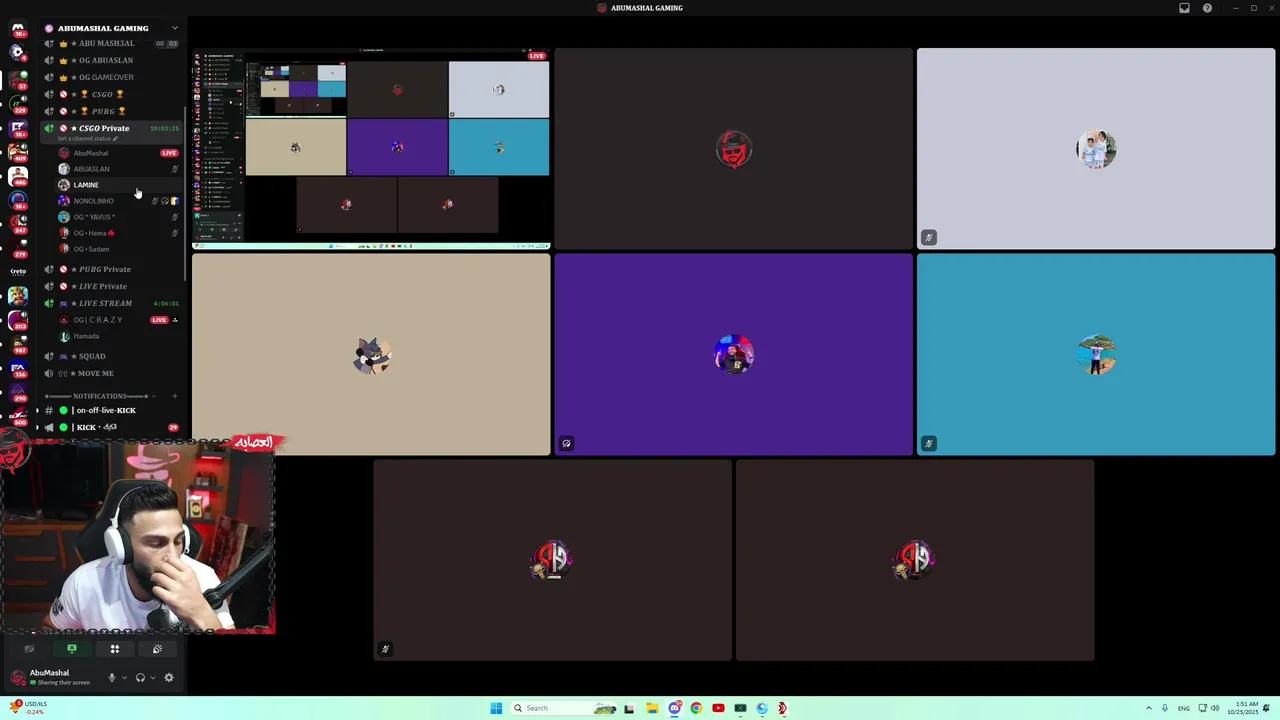Click the muted mic icon on gray tile

click(x=929, y=237)
